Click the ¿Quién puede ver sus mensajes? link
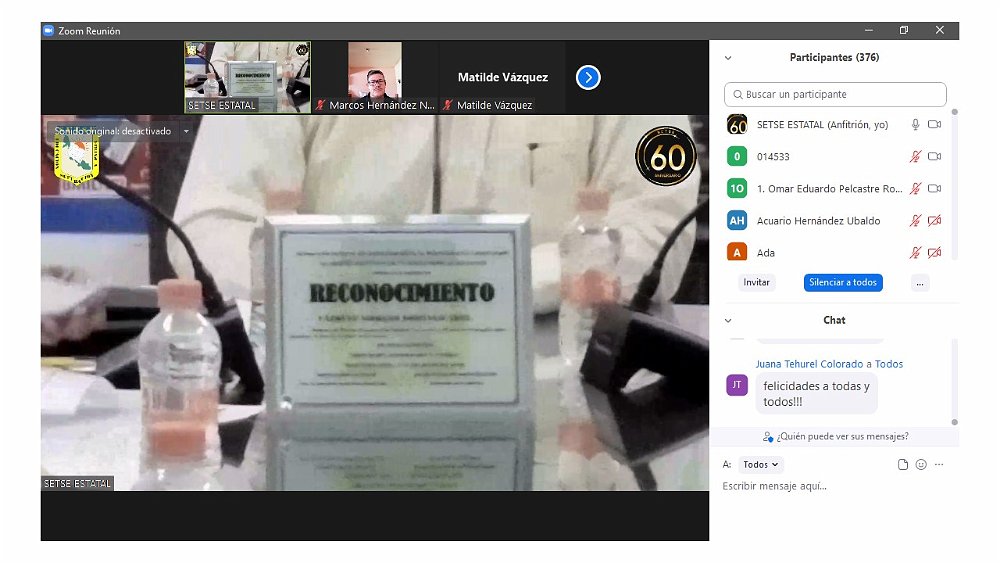This screenshot has width=1000, height=563. (835, 437)
